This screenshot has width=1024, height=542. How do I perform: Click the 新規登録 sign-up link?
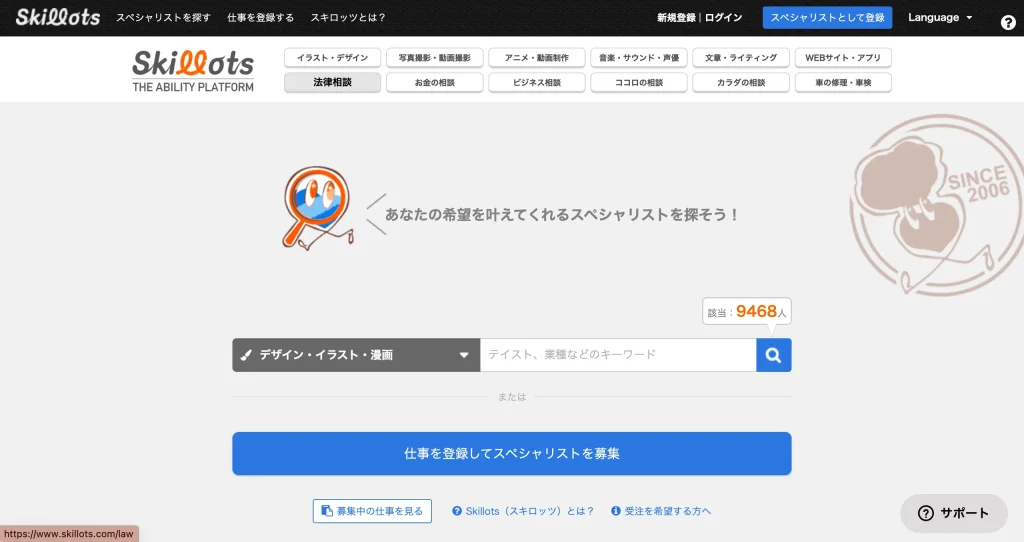point(676,18)
